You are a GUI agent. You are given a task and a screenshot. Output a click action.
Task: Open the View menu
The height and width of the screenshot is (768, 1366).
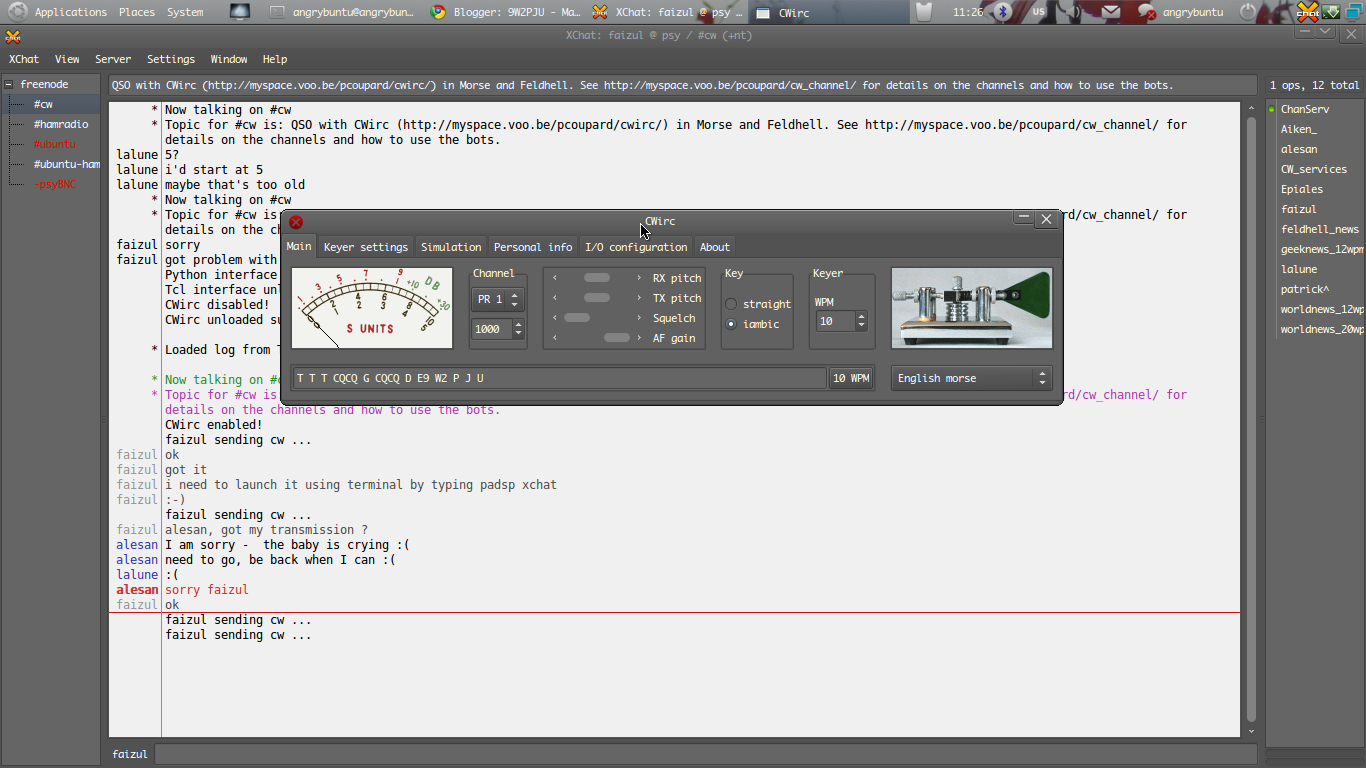[x=67, y=59]
